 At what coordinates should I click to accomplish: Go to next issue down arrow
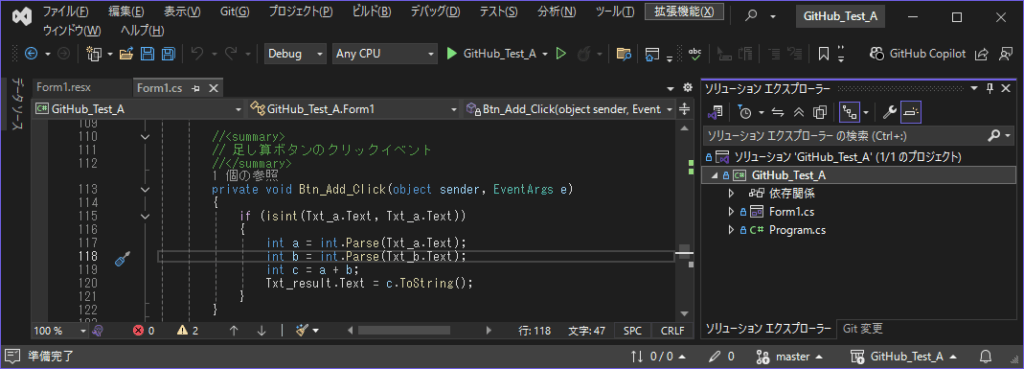click(262, 330)
